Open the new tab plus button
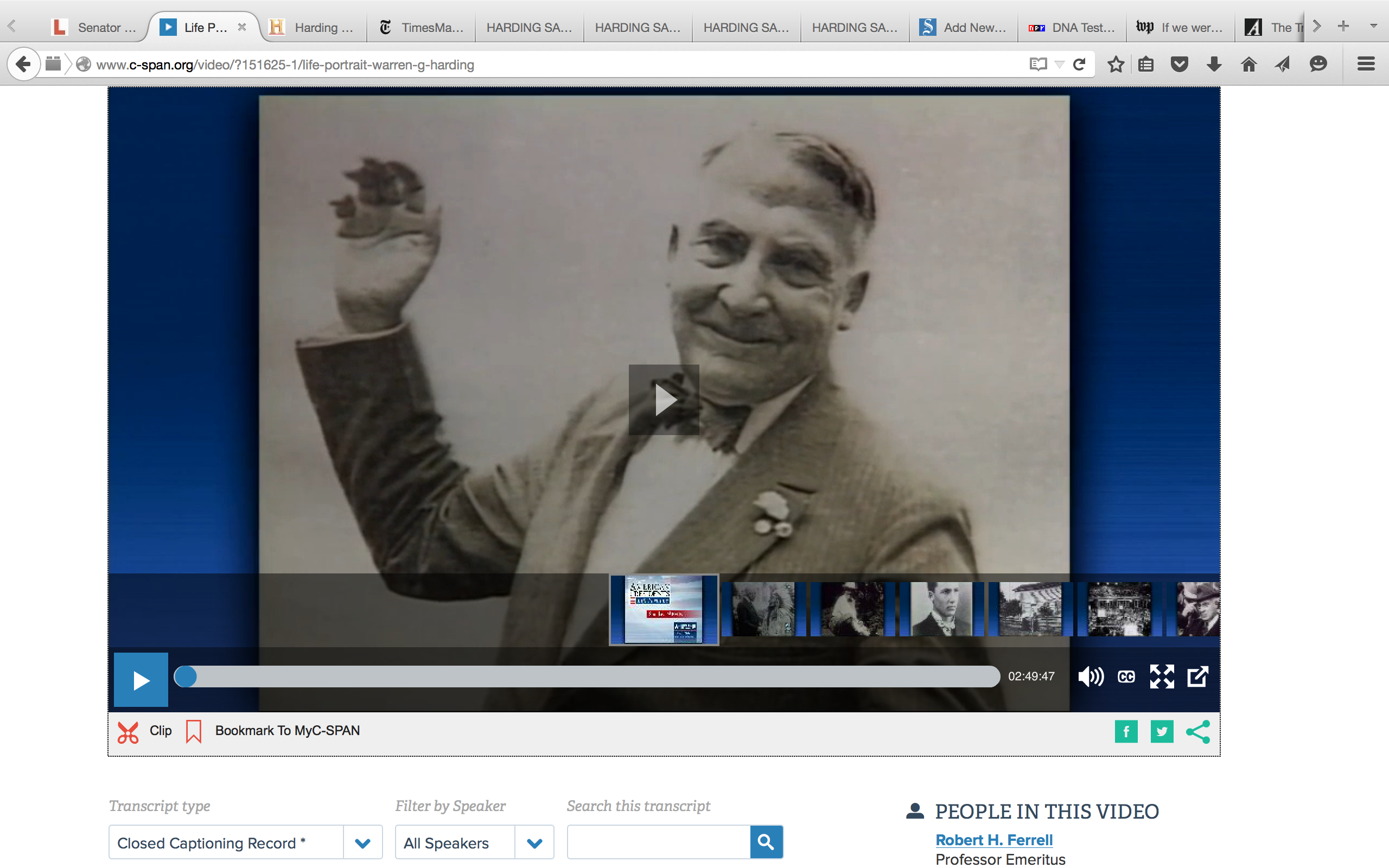Screen dimensions: 1389x868 1343,27
